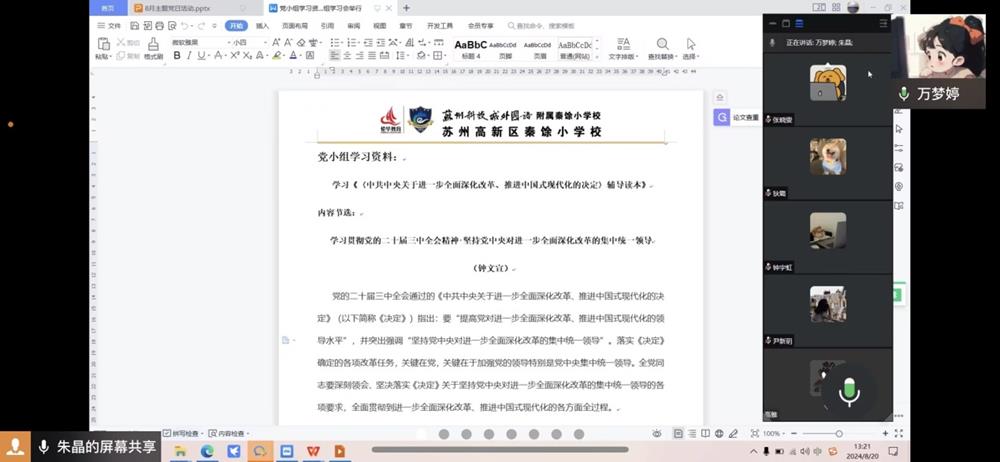This screenshot has height=462, width=1000.
Task: Toggle bold formatting in the ribbon
Action: (177, 56)
